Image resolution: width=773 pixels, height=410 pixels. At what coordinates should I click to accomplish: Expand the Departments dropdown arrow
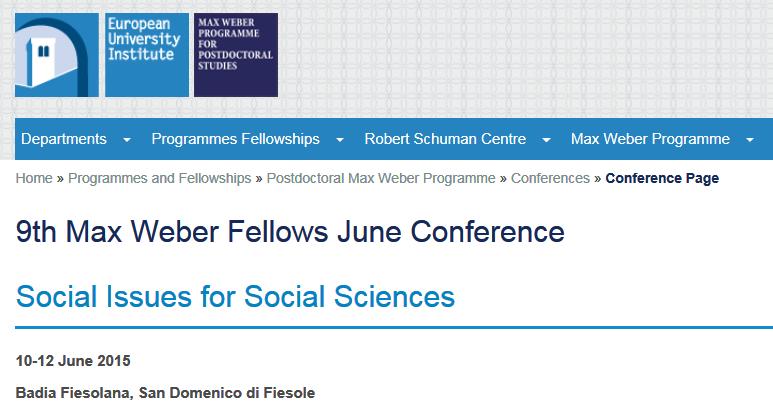click(127, 140)
